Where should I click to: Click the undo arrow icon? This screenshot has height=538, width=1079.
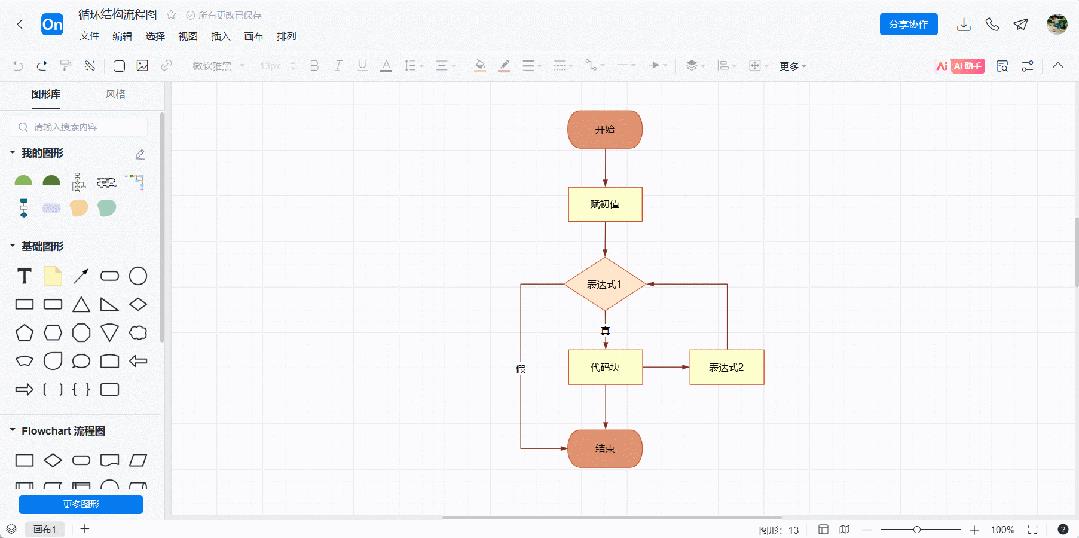click(19, 66)
